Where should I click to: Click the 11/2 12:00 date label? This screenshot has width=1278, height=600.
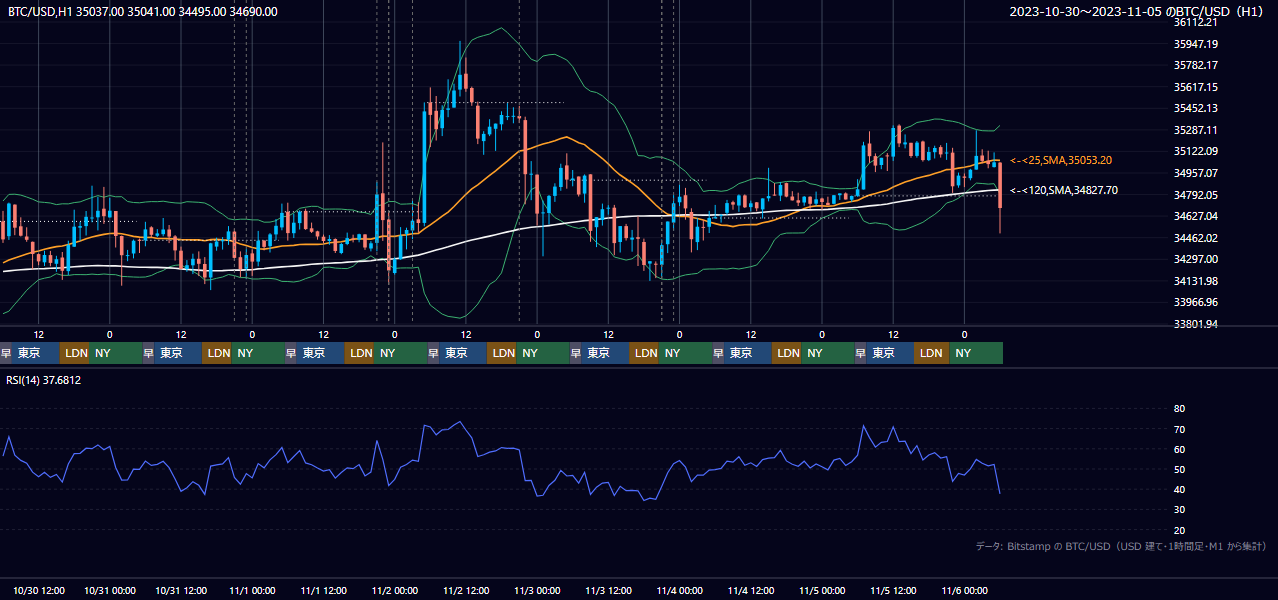pyautogui.click(x=466, y=590)
